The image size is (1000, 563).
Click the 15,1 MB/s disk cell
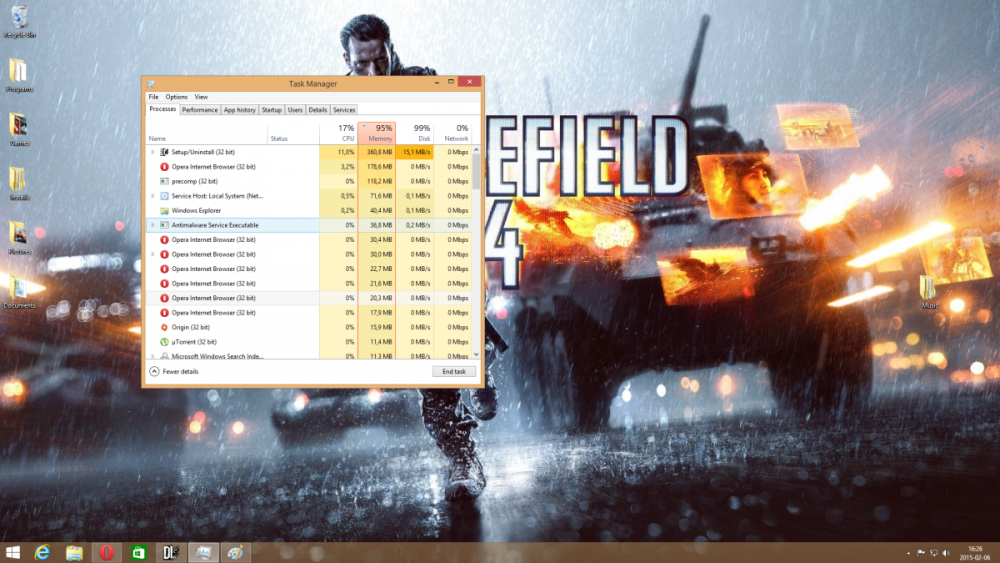pos(415,152)
